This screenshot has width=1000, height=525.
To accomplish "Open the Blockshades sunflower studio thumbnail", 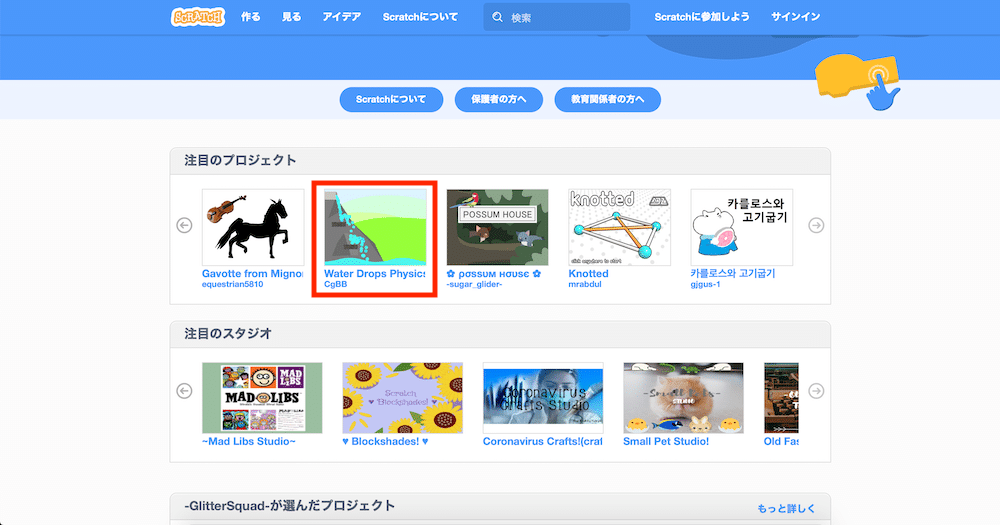I will [x=402, y=398].
